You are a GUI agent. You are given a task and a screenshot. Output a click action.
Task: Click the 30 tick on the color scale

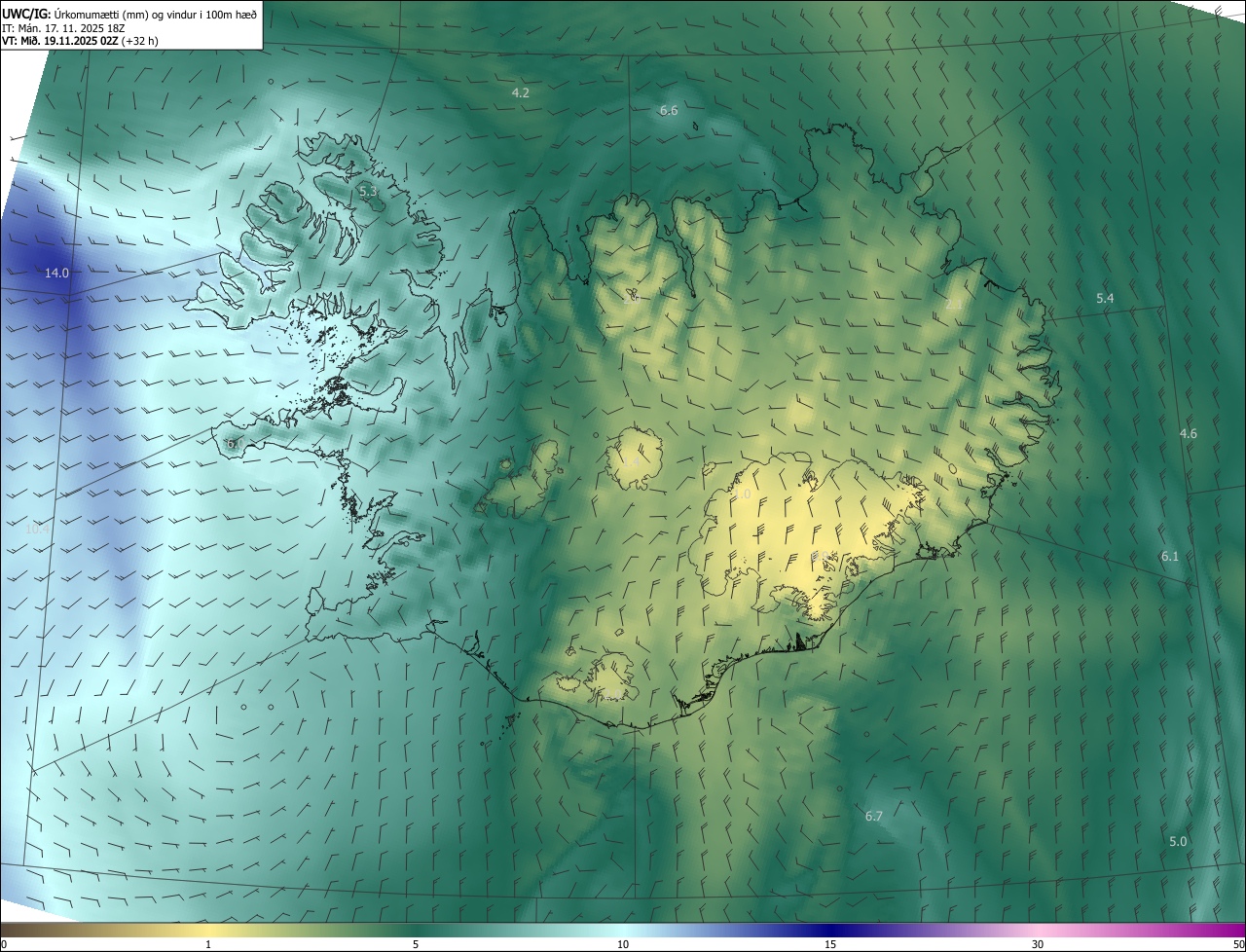coord(1038,944)
